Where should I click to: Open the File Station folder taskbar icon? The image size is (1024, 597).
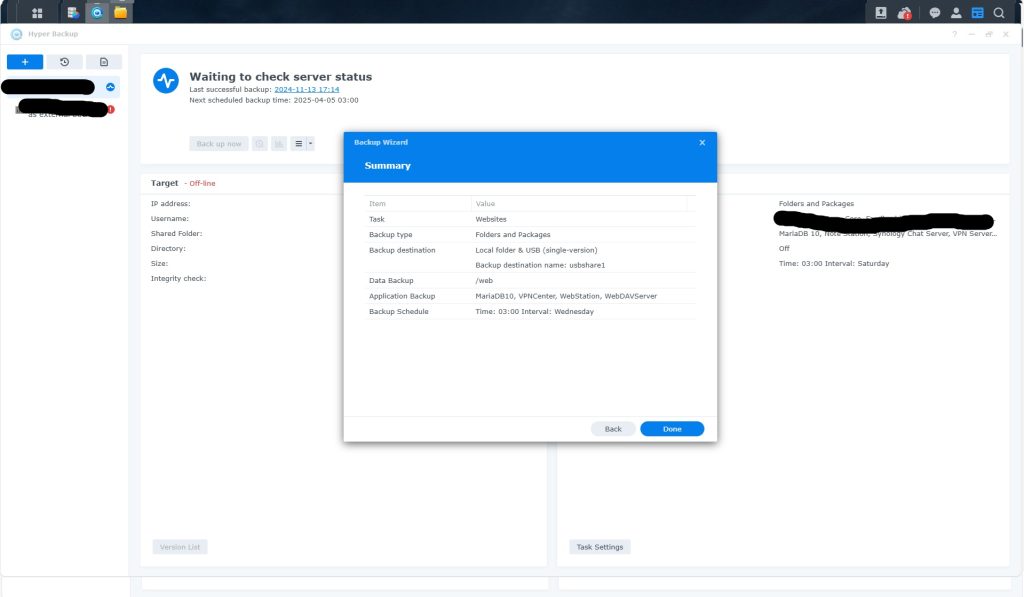coord(121,12)
